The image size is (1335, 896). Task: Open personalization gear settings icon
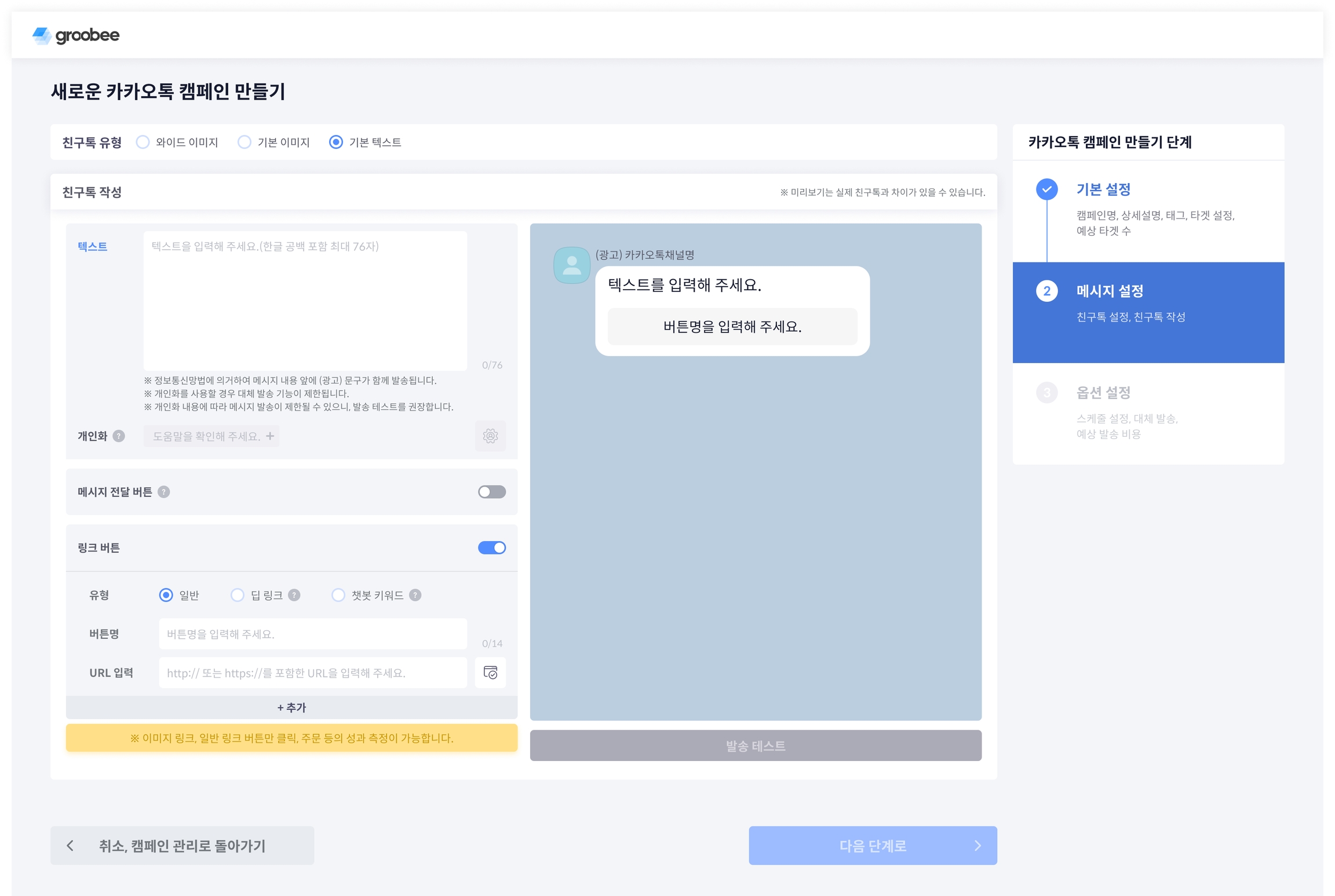(x=490, y=436)
